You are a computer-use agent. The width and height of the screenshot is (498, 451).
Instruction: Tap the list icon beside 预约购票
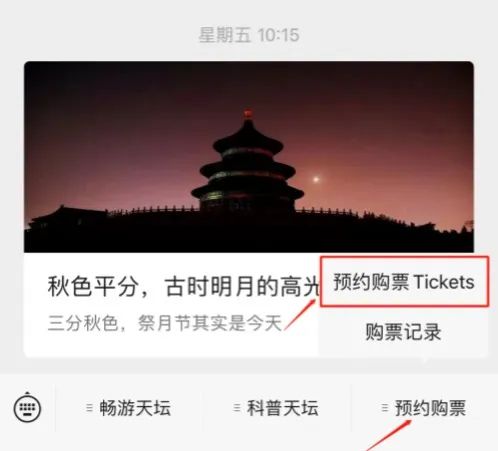385,408
